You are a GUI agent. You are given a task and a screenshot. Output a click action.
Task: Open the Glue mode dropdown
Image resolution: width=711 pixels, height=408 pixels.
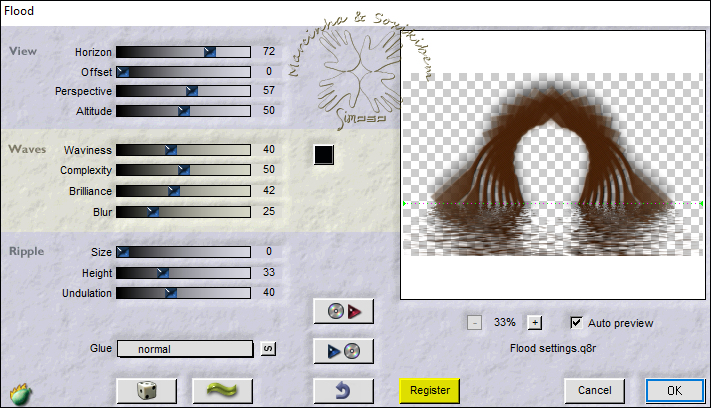184,349
